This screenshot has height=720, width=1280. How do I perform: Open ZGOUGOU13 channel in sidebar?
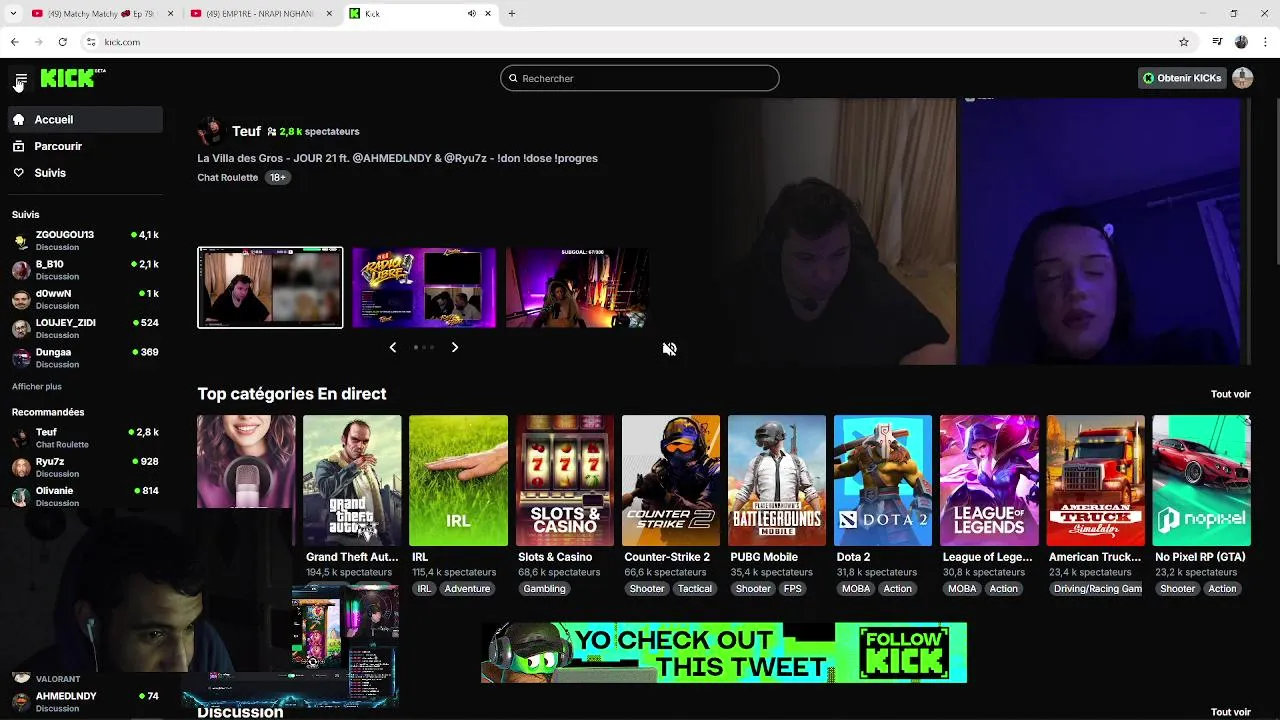click(x=85, y=241)
